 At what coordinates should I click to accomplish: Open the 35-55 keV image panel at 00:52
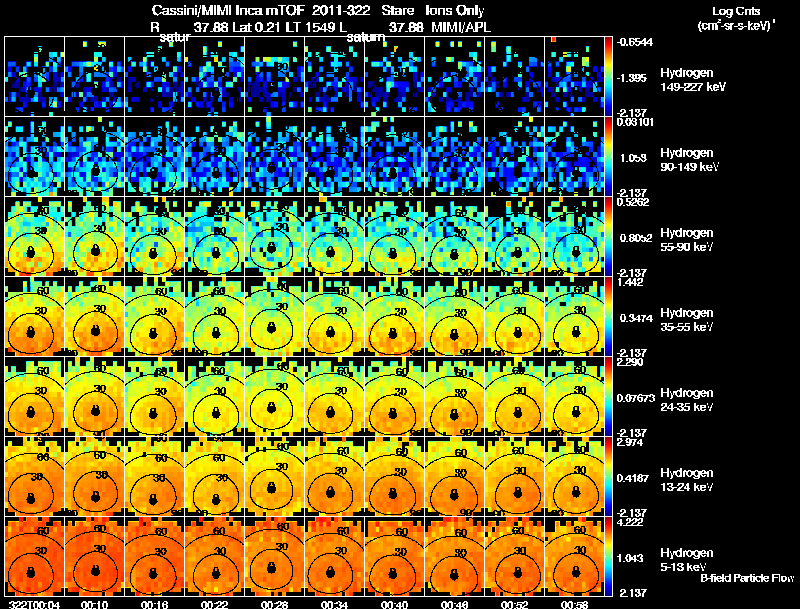[515, 317]
